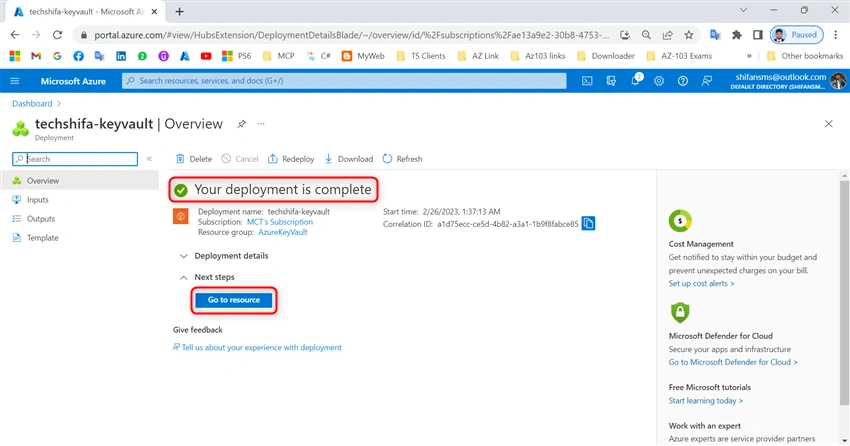Pin the deployment blade to dashboard
The height and width of the screenshot is (446, 850).
[x=242, y=124]
